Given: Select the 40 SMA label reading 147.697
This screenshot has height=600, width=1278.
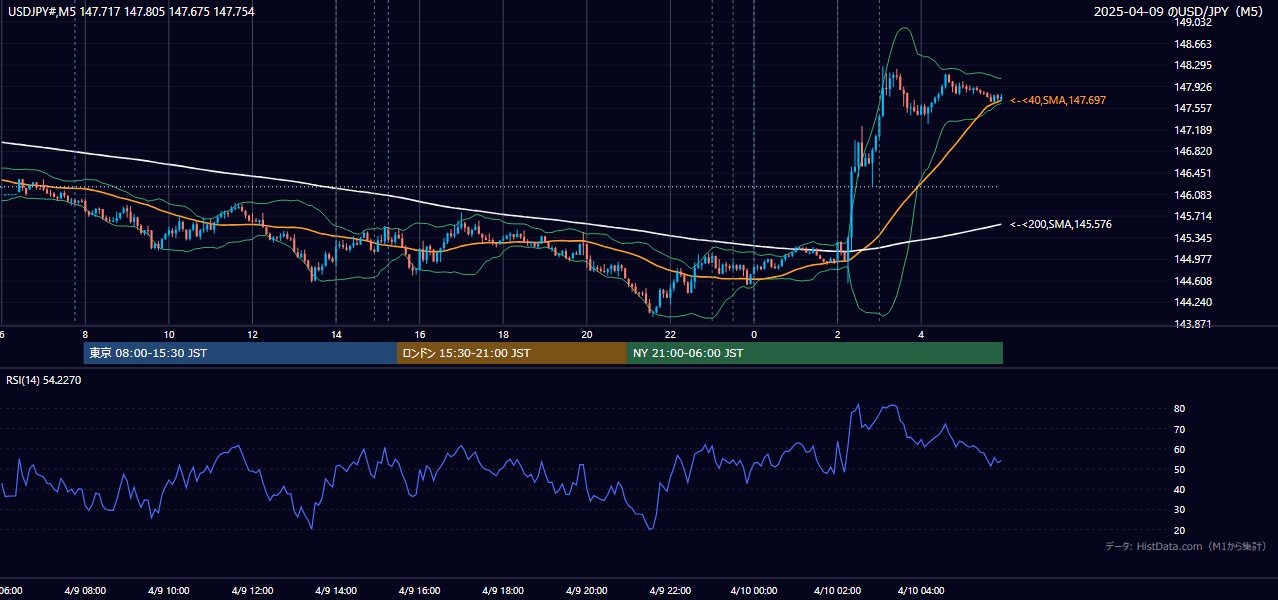Looking at the screenshot, I should (1058, 101).
